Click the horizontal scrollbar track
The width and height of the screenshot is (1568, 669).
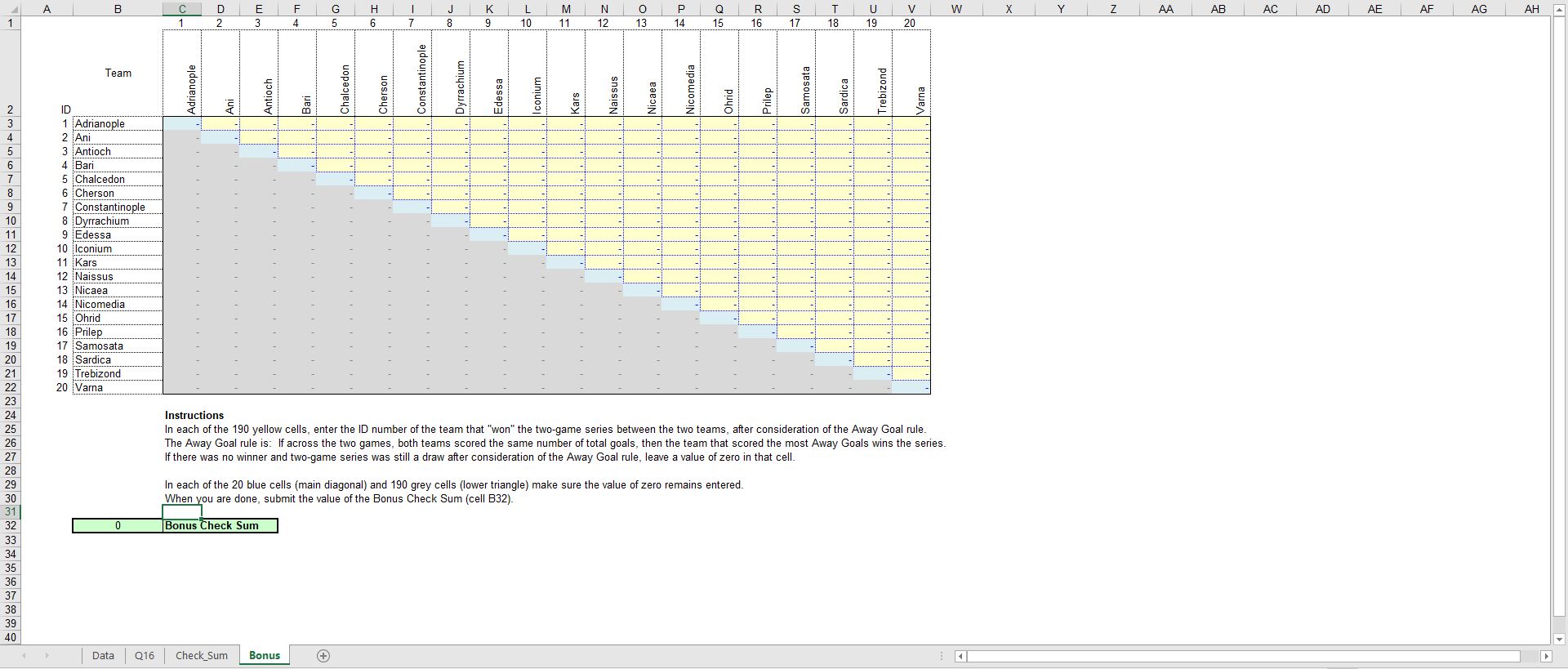click(1241, 656)
